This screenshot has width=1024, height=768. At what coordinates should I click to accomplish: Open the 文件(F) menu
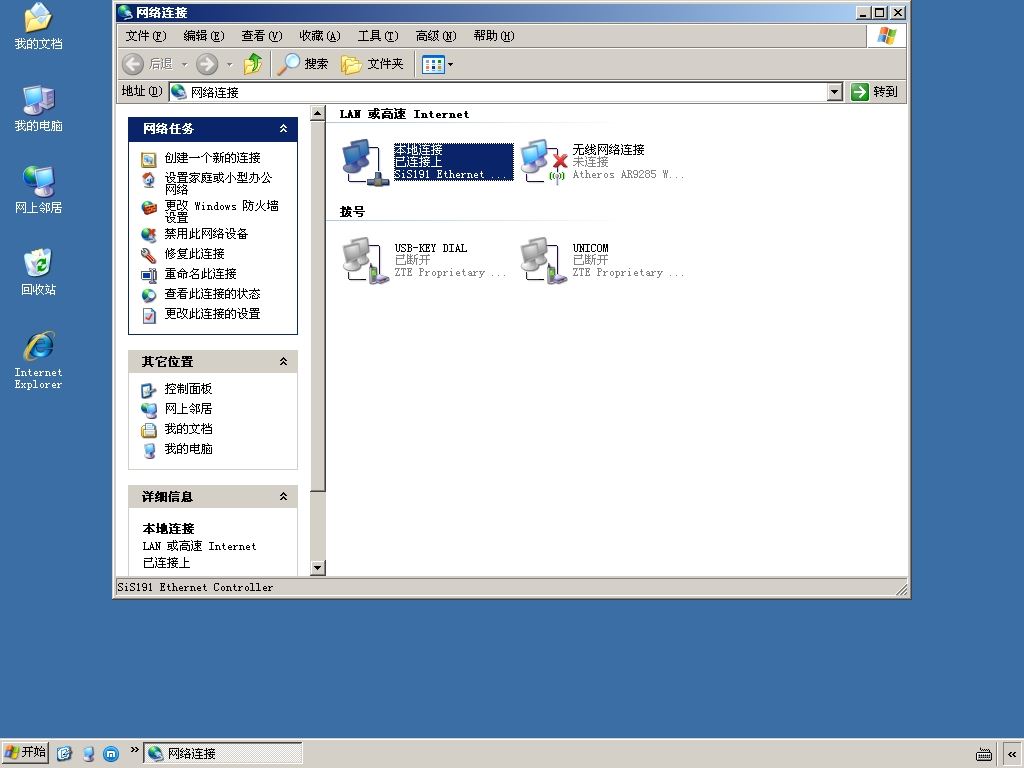pyautogui.click(x=146, y=36)
